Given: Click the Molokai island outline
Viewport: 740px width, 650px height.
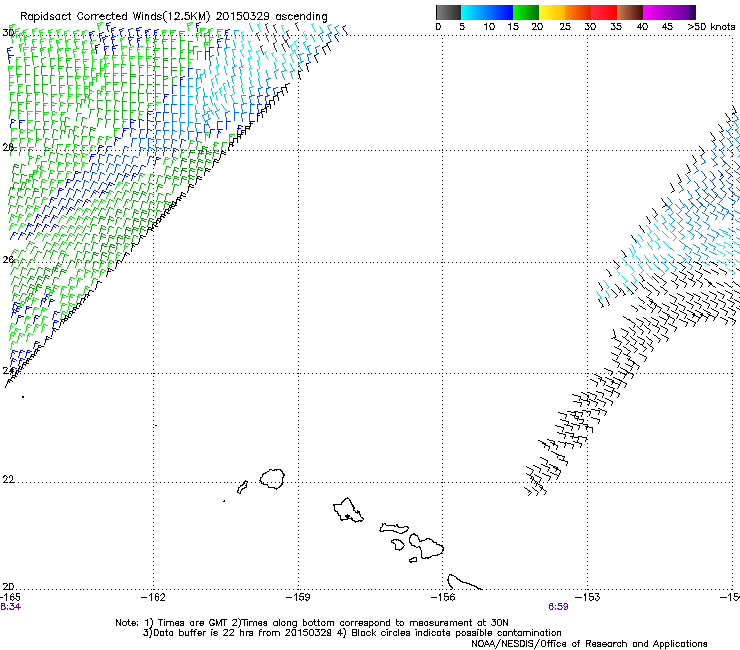Looking at the screenshot, I should click(x=394, y=528).
